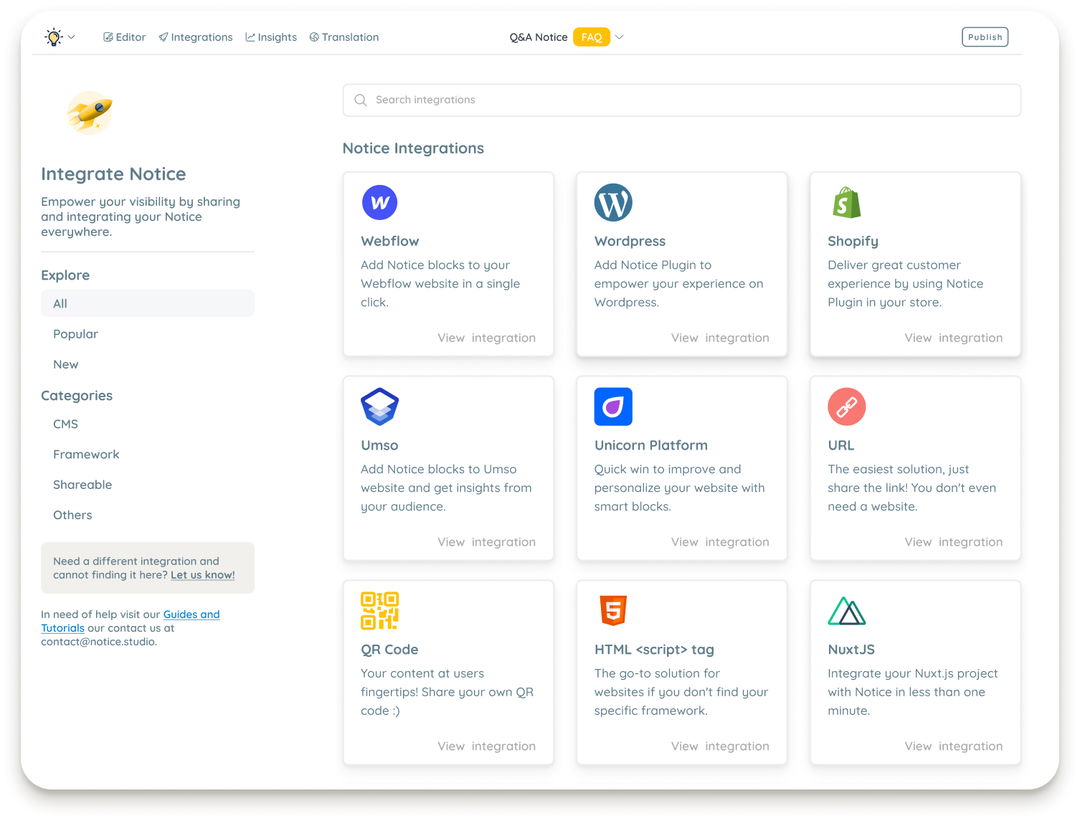This screenshot has height=821, width=1080.
Task: View integration for Unicorn Platform
Action: [720, 542]
